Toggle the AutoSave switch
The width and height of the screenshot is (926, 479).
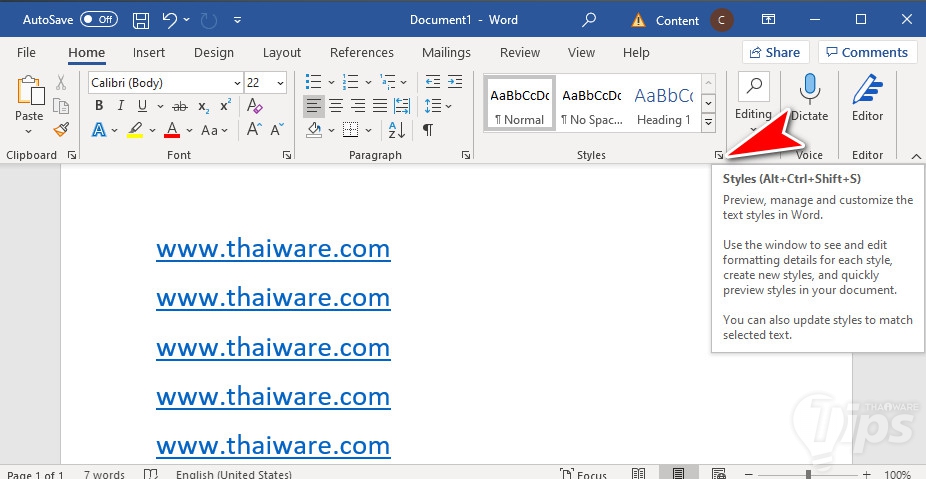coord(99,19)
